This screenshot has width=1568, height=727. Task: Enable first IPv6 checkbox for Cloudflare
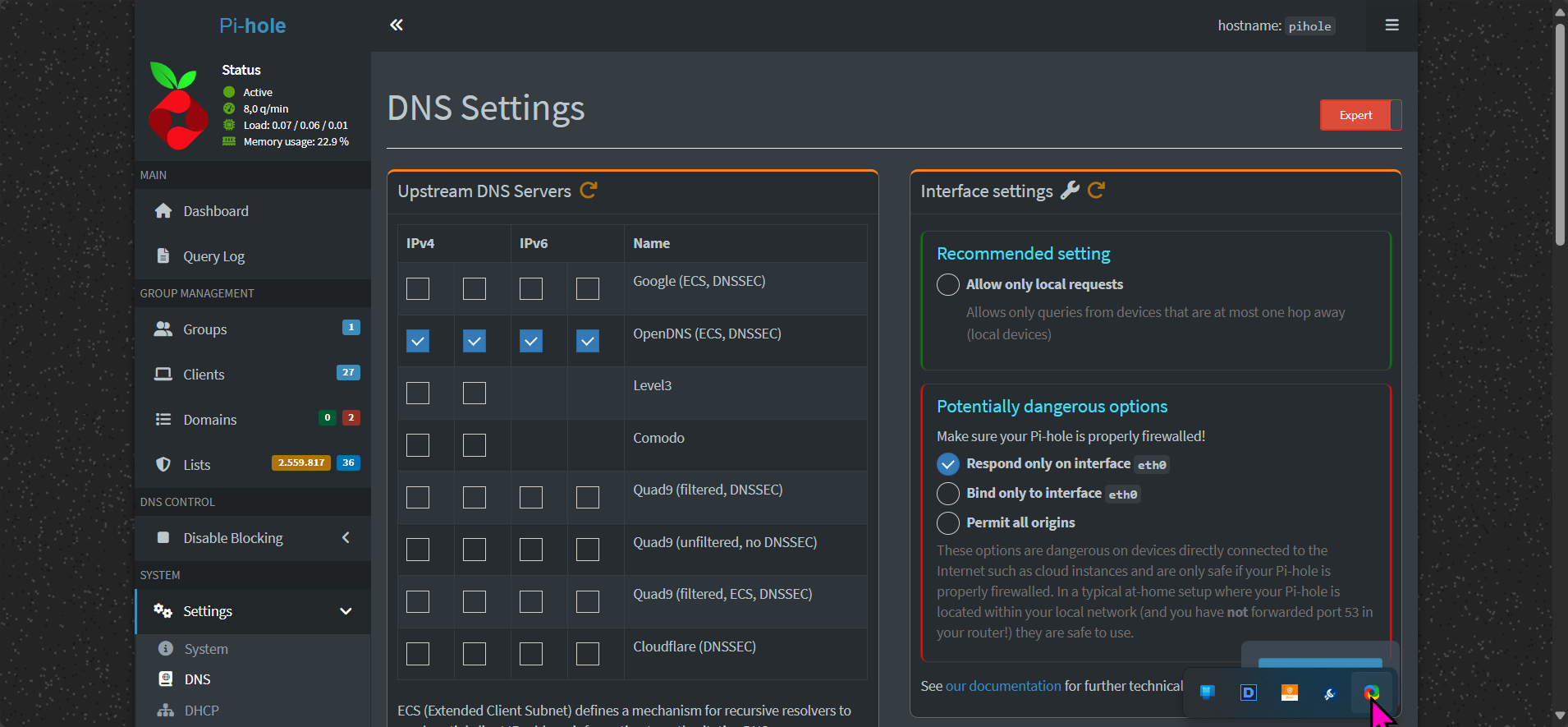point(531,654)
